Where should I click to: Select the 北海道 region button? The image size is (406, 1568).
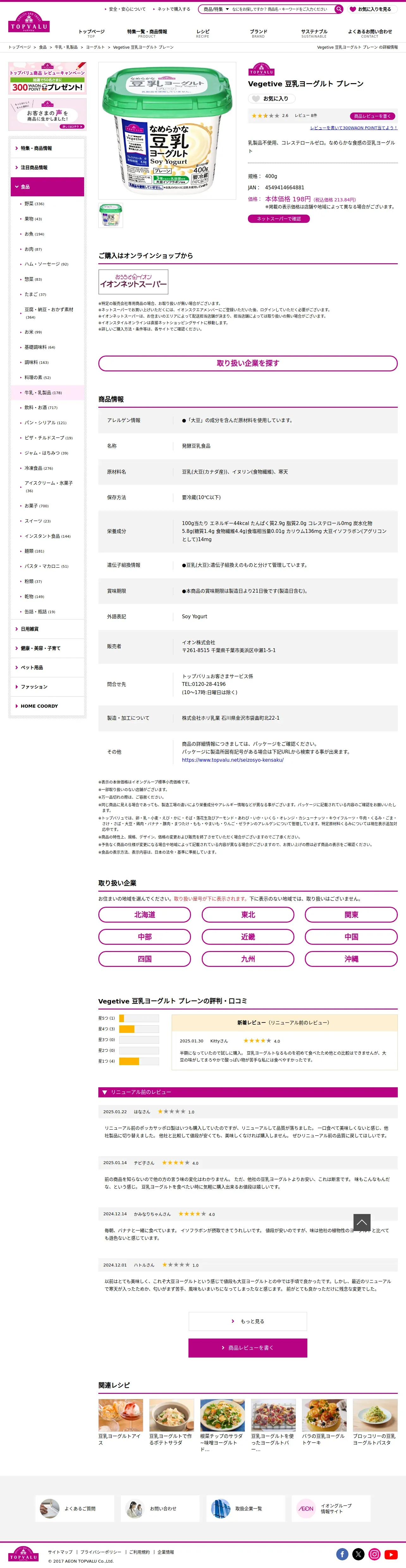pos(145,915)
